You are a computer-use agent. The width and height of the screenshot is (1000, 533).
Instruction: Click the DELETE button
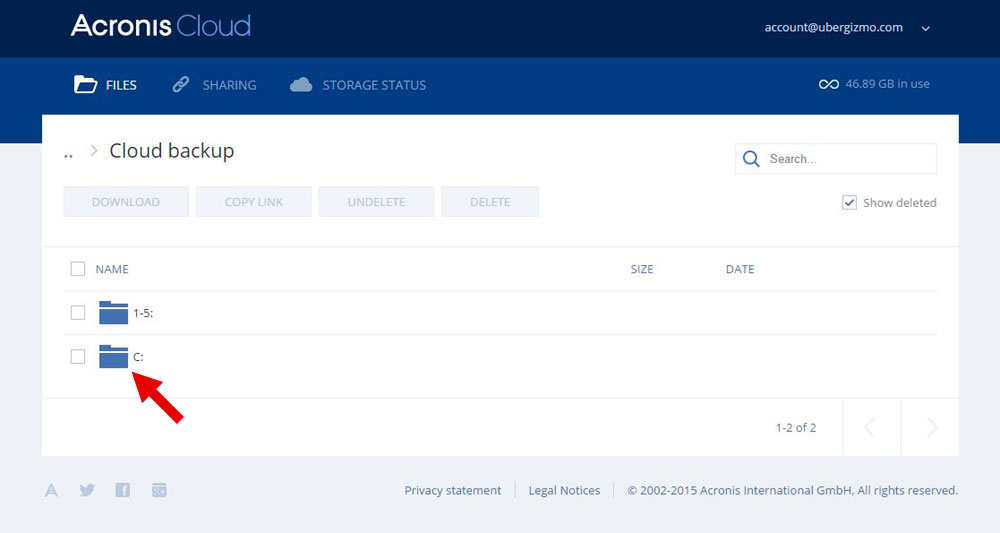[490, 202]
